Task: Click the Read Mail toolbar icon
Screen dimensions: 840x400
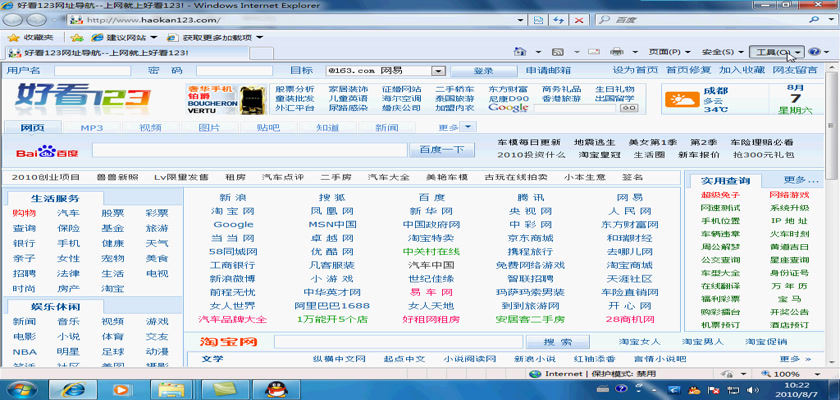Action: [x=592, y=51]
